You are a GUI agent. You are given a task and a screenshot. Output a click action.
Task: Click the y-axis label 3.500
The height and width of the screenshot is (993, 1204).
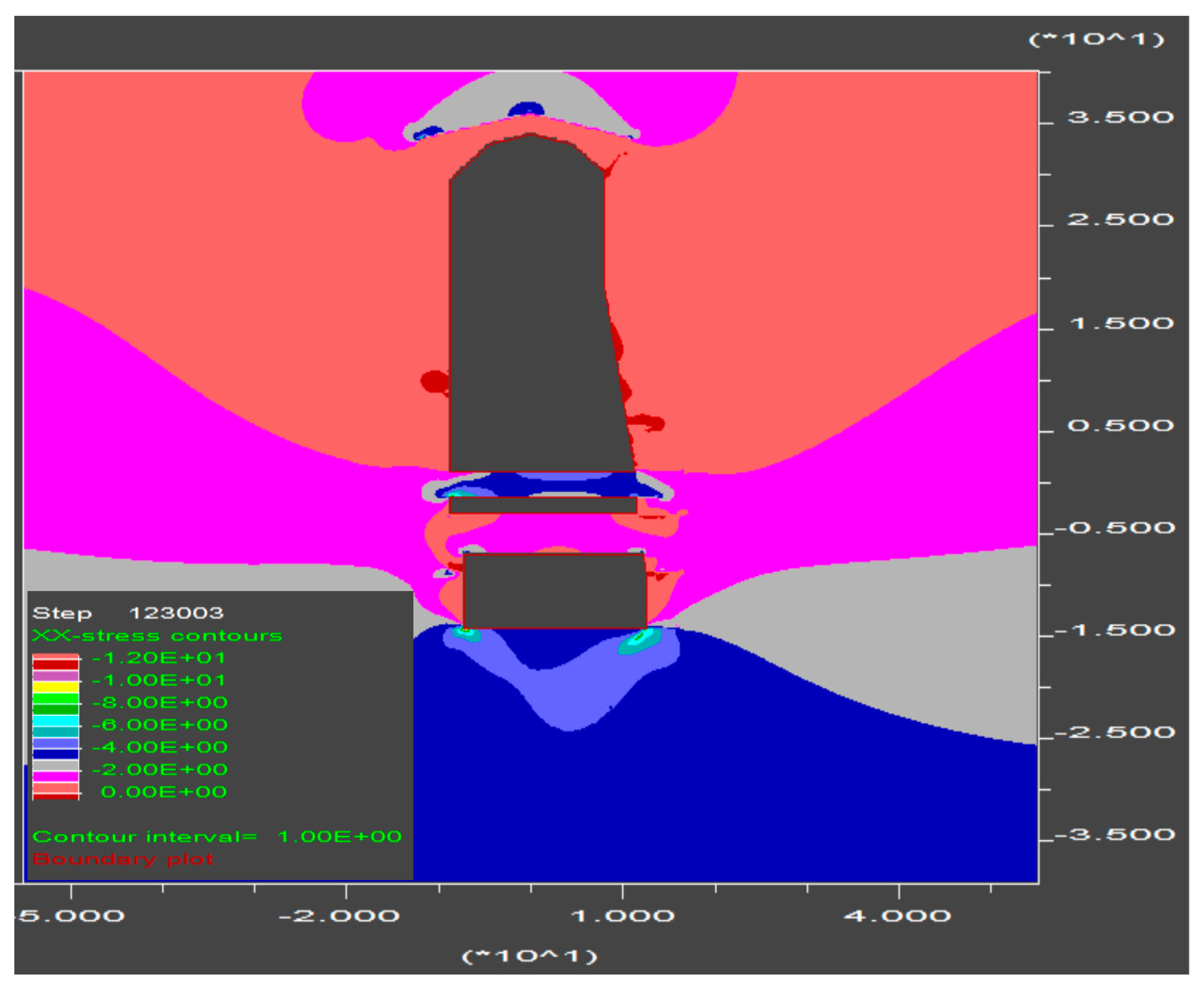1120,117
